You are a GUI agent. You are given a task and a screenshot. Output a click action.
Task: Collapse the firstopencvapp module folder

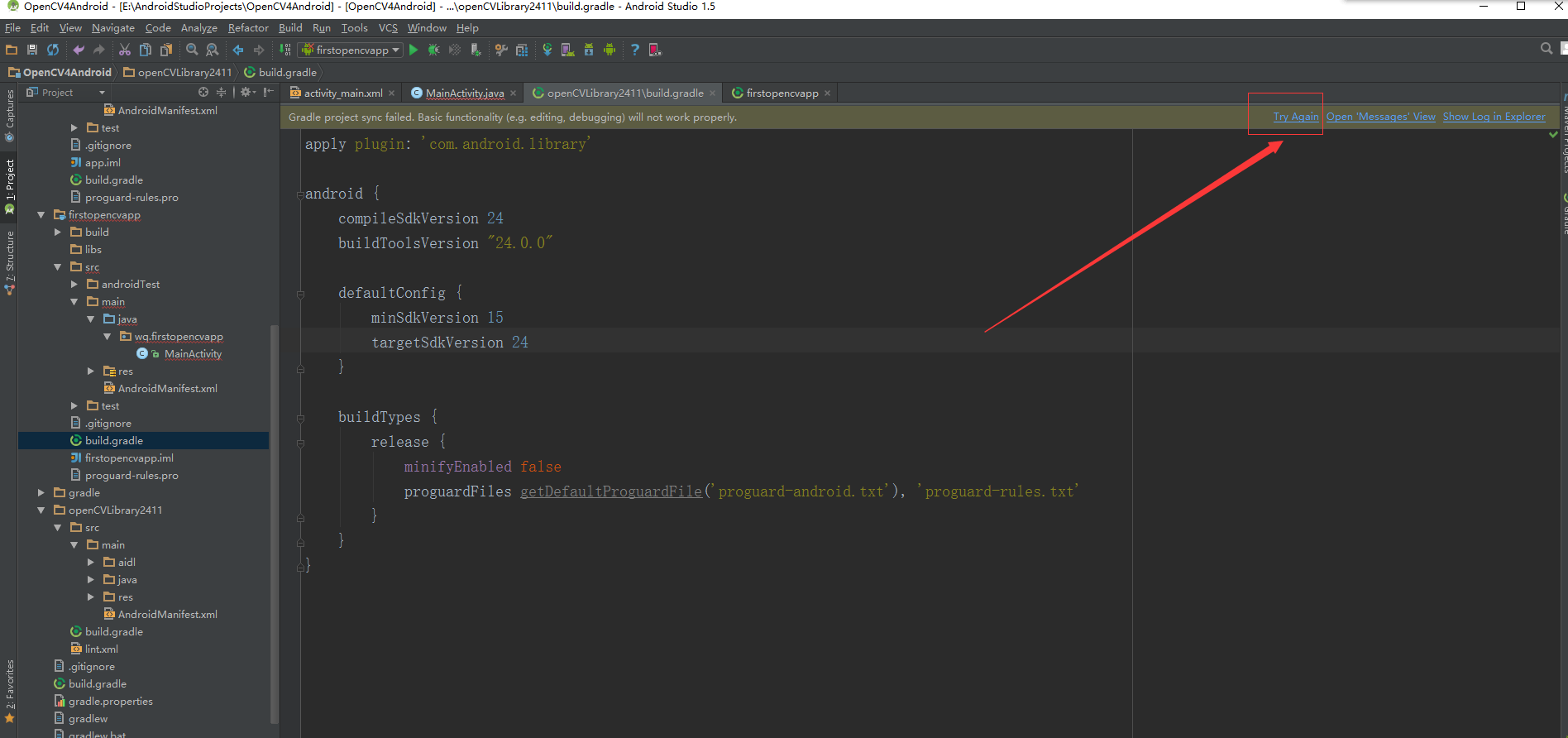(41, 215)
